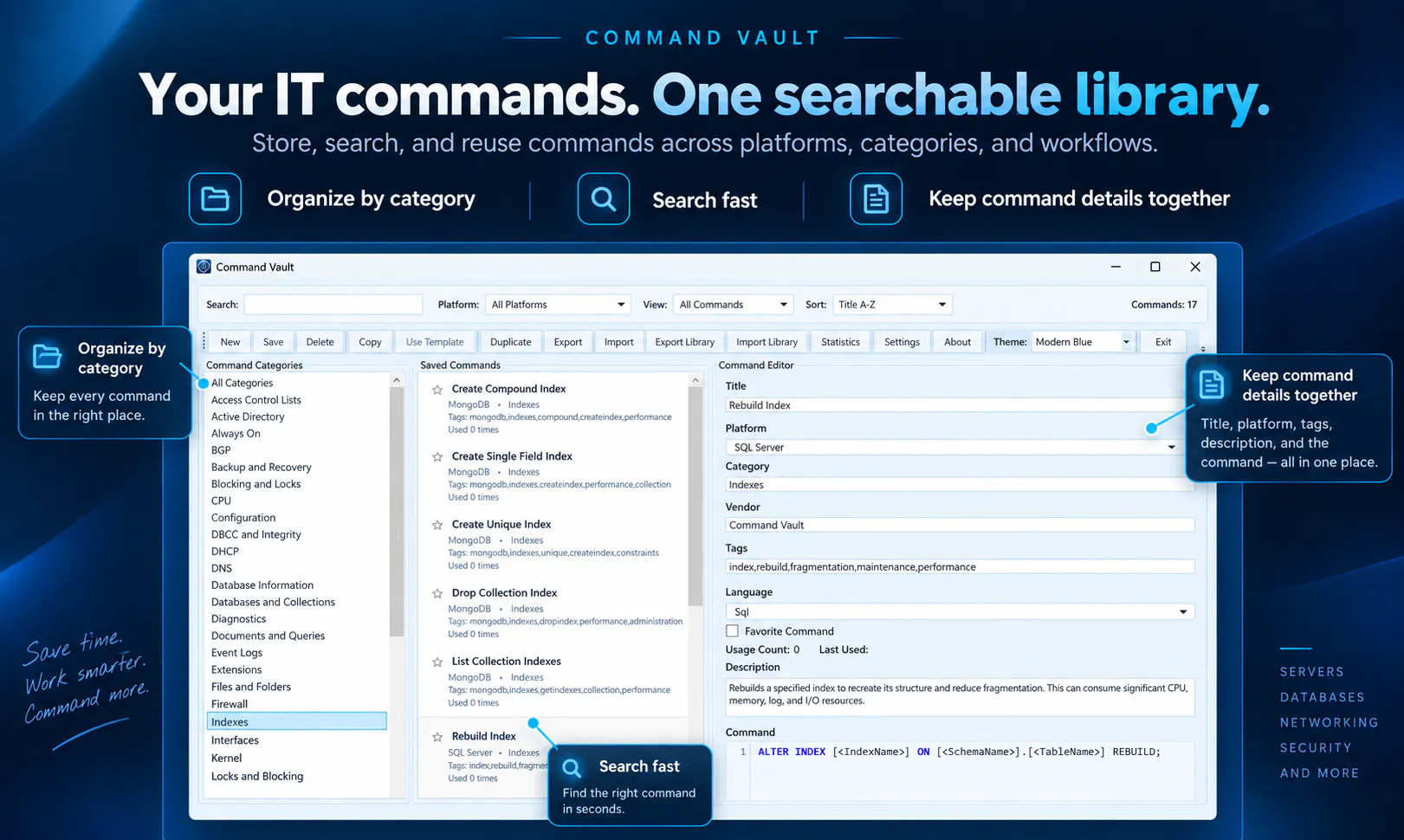Select Active Directory category
The image size is (1404, 840).
tap(248, 417)
